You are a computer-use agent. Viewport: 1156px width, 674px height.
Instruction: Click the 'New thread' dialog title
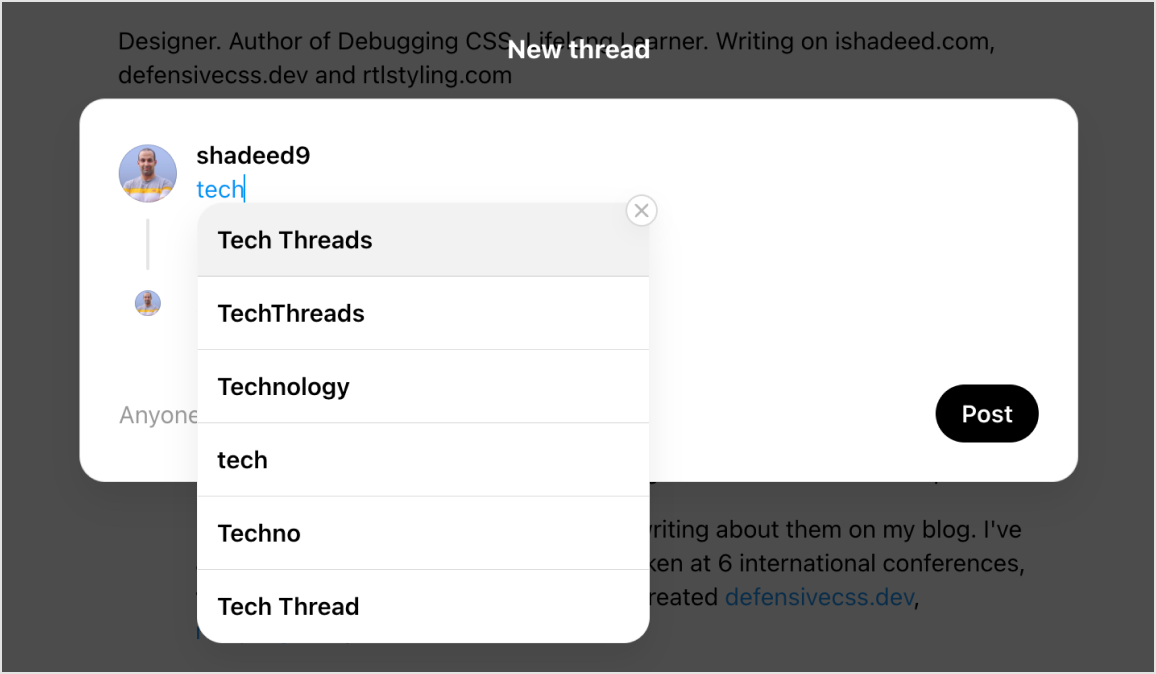(578, 48)
